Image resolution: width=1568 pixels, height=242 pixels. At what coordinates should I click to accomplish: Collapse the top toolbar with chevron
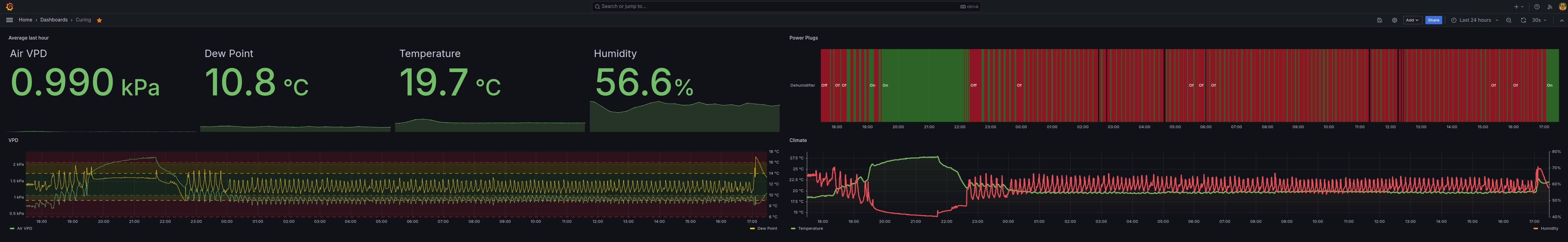click(x=1561, y=20)
